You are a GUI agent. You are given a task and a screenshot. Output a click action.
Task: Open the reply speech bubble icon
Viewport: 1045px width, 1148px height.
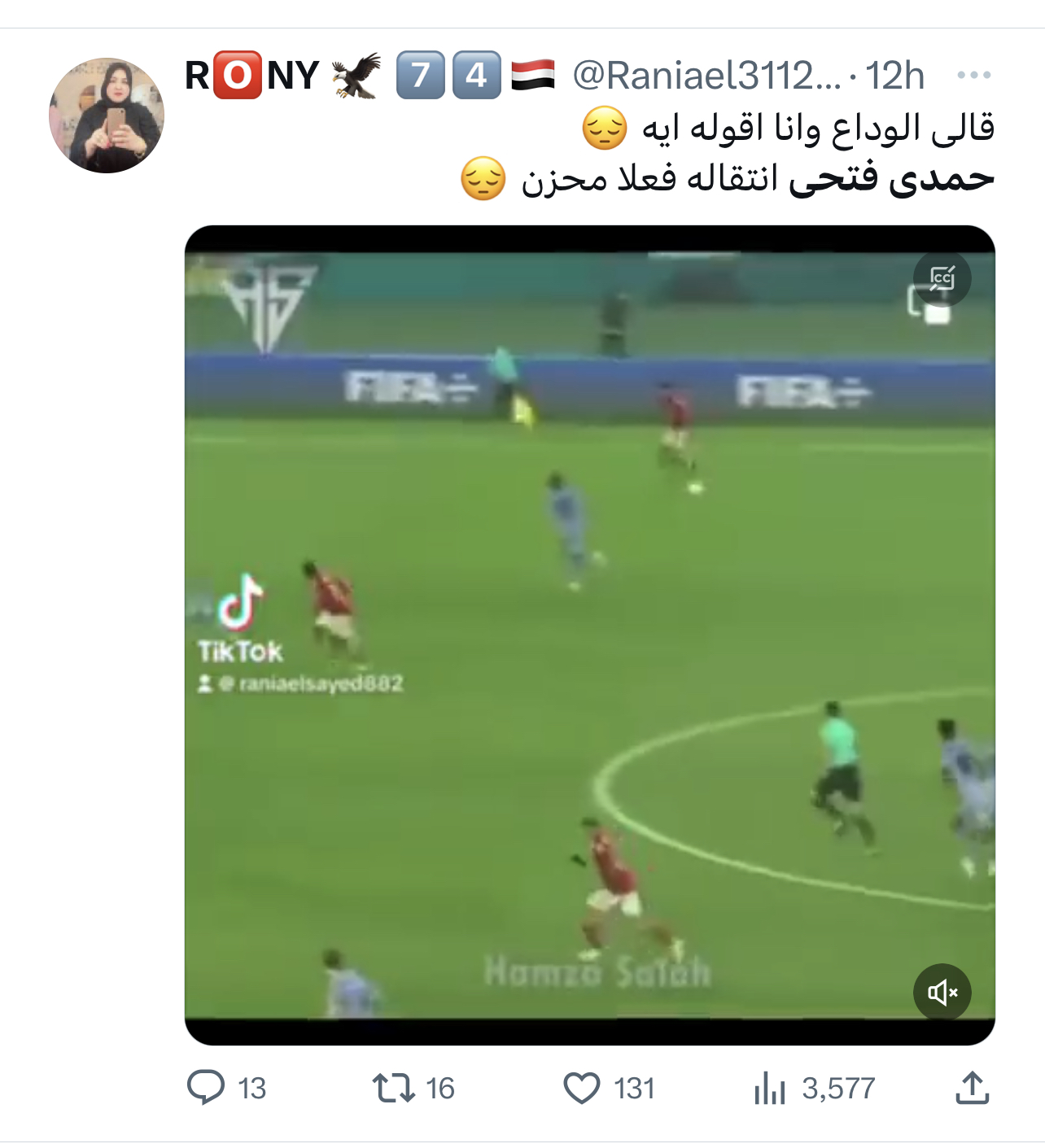(x=206, y=1087)
